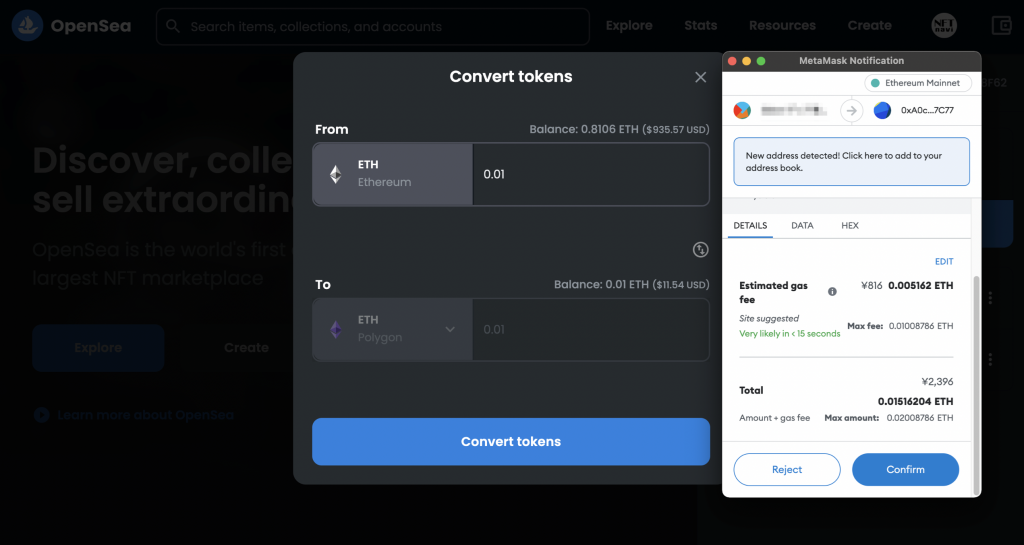Click the Ethereum token icon in From
Viewport: 1024px width, 545px height.
tap(336, 174)
